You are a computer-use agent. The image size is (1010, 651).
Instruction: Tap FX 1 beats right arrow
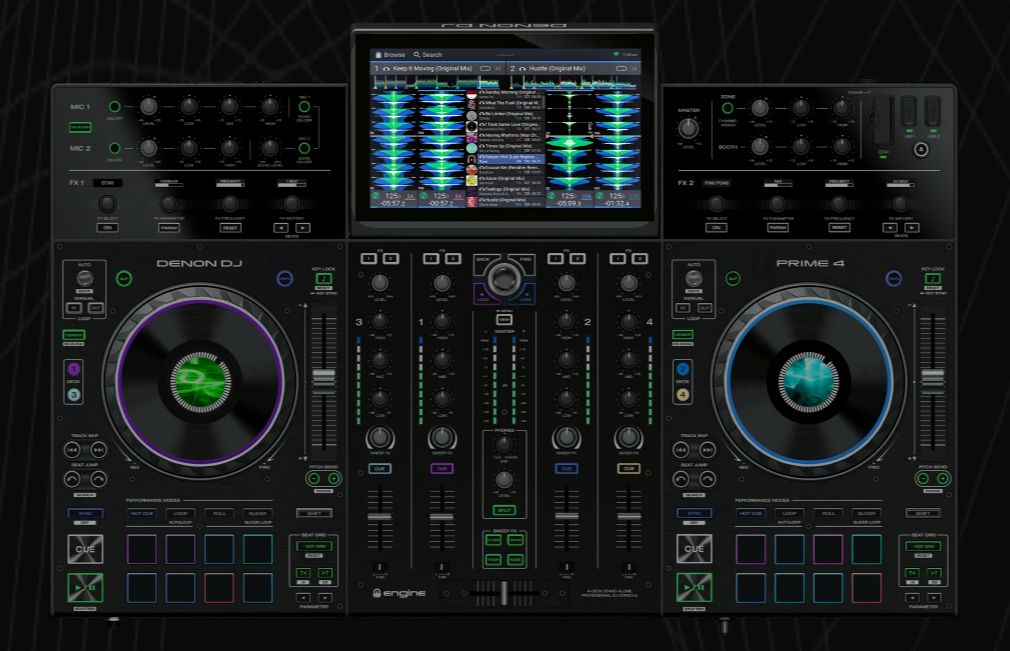[303, 227]
